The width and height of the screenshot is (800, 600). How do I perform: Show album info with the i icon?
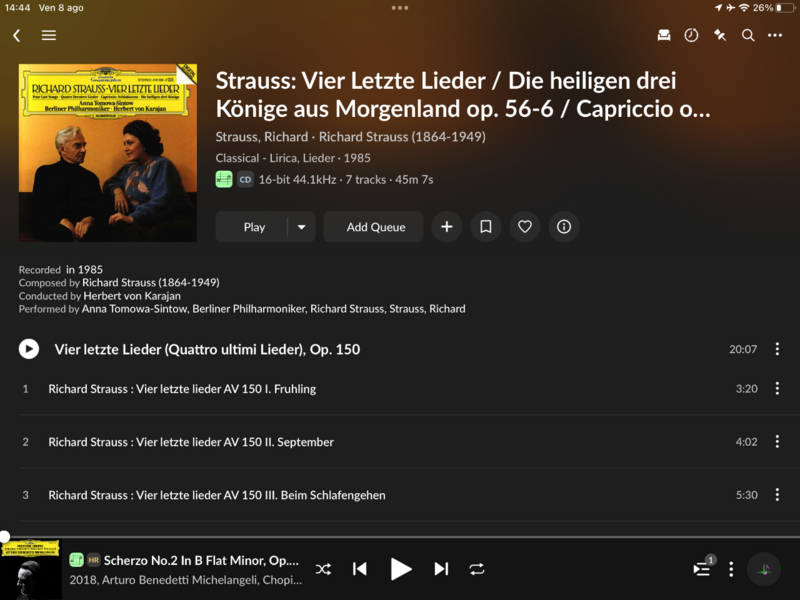click(x=564, y=227)
